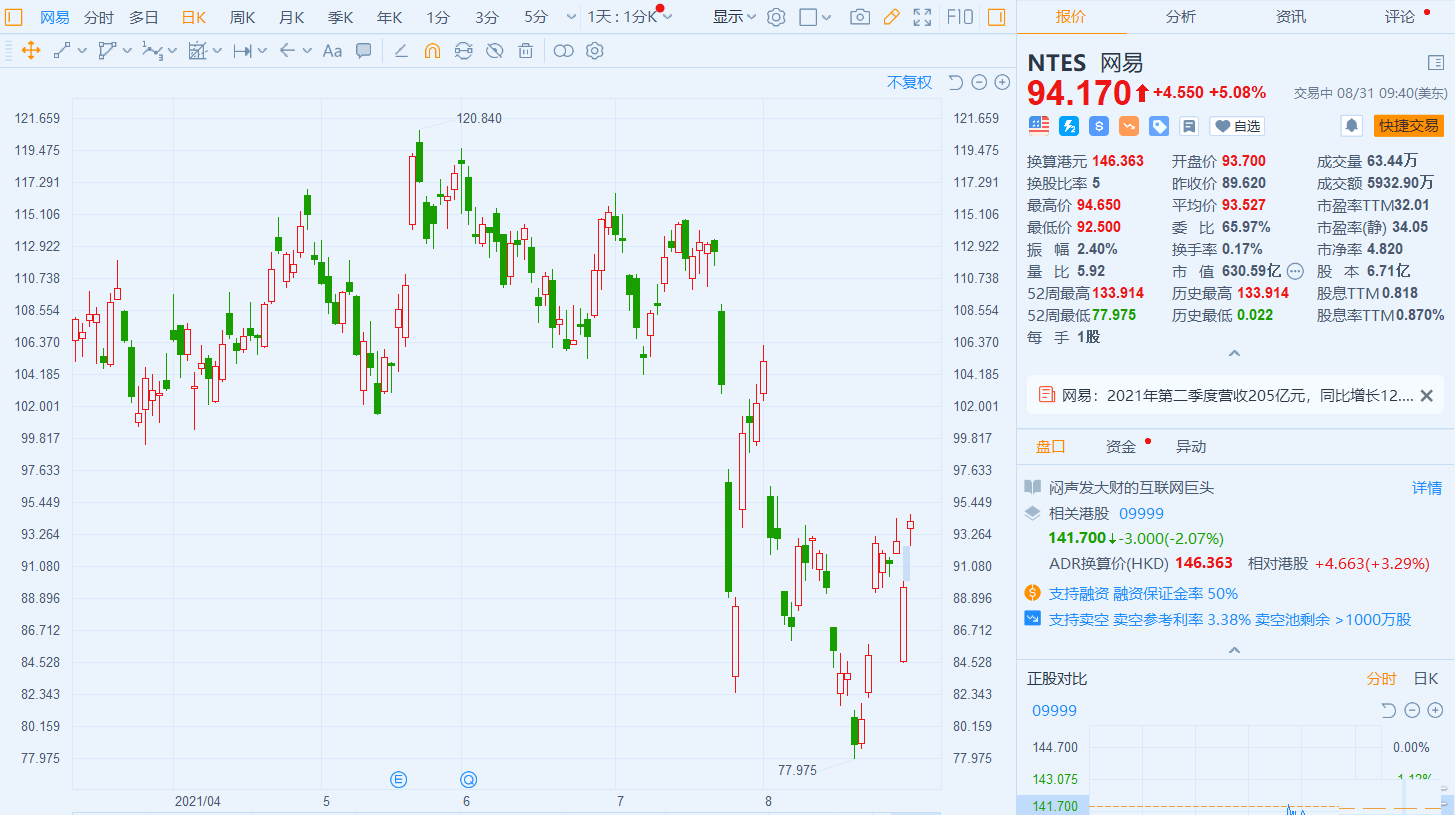This screenshot has width=1455, height=815.
Task: Expand wave pattern tool options arrow
Action: tap(172, 51)
